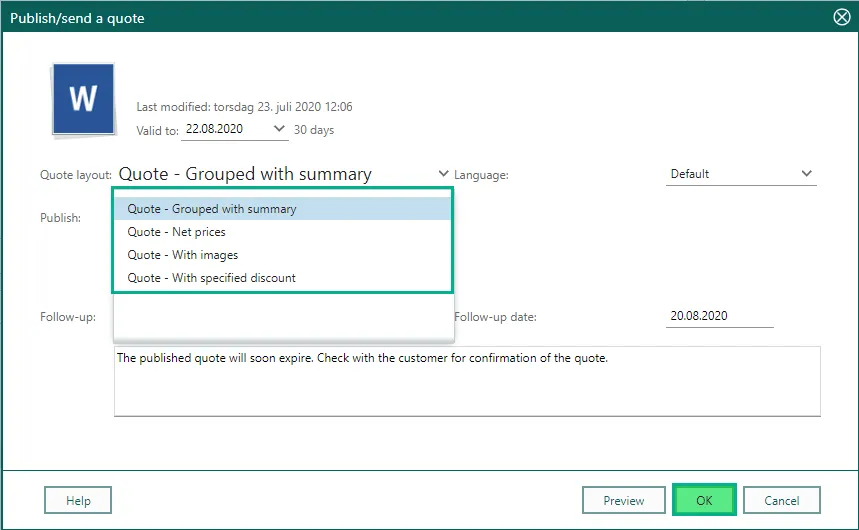859x530 pixels.
Task: Click the Valid to date field
Action: (x=225, y=130)
